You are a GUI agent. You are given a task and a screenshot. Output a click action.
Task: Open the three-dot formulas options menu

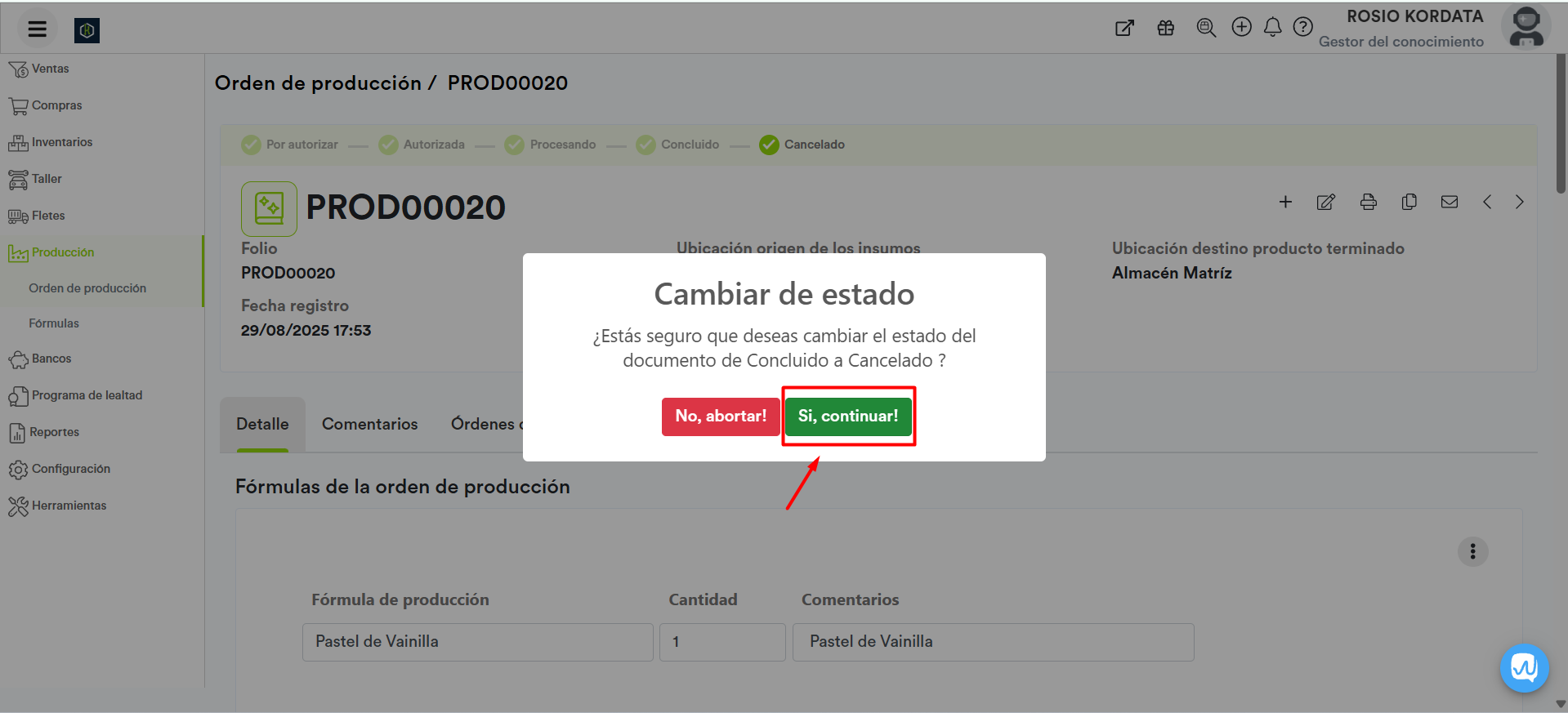(x=1472, y=552)
